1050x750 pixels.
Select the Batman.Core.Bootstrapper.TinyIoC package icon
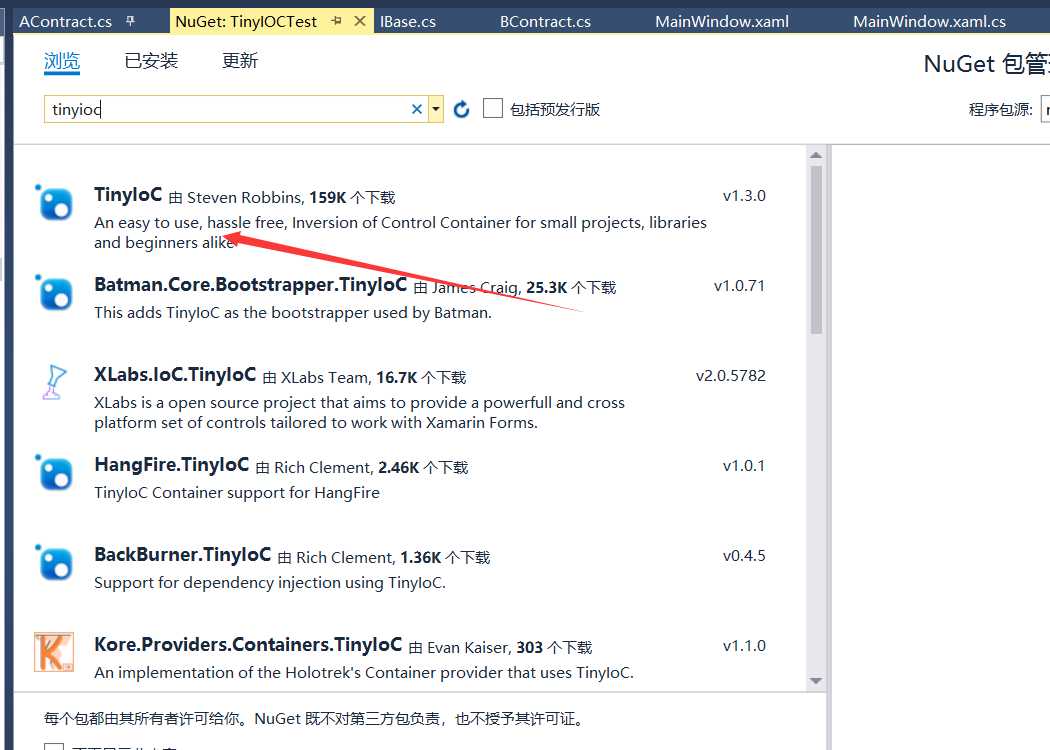click(54, 293)
